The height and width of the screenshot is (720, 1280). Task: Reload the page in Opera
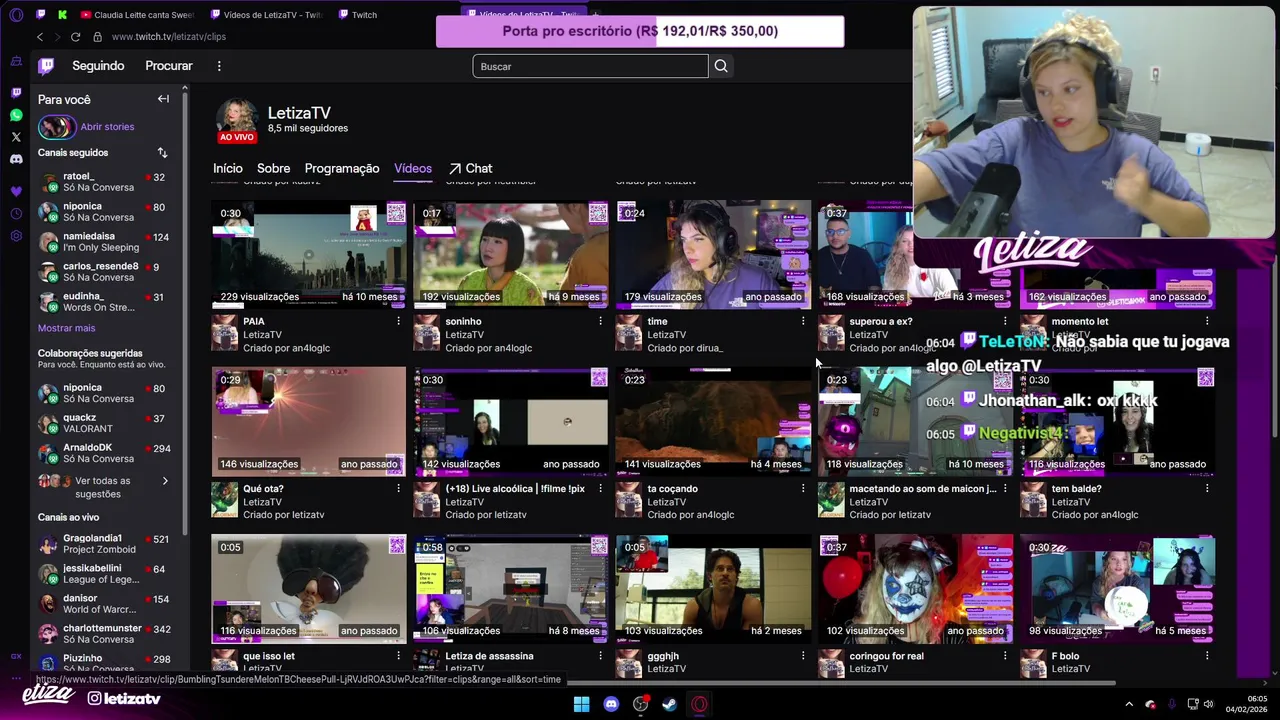75,37
